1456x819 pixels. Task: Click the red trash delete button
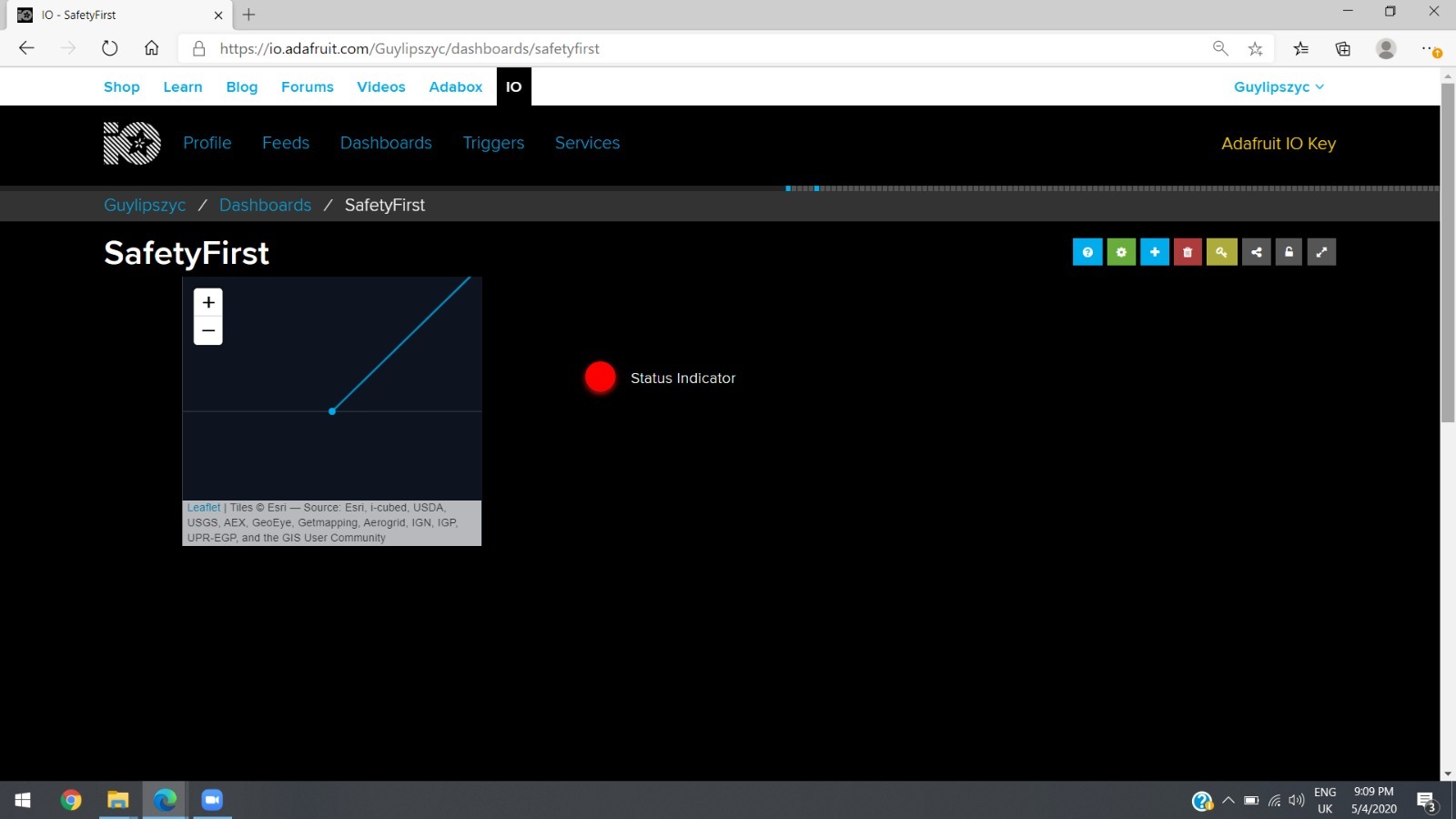point(1188,252)
